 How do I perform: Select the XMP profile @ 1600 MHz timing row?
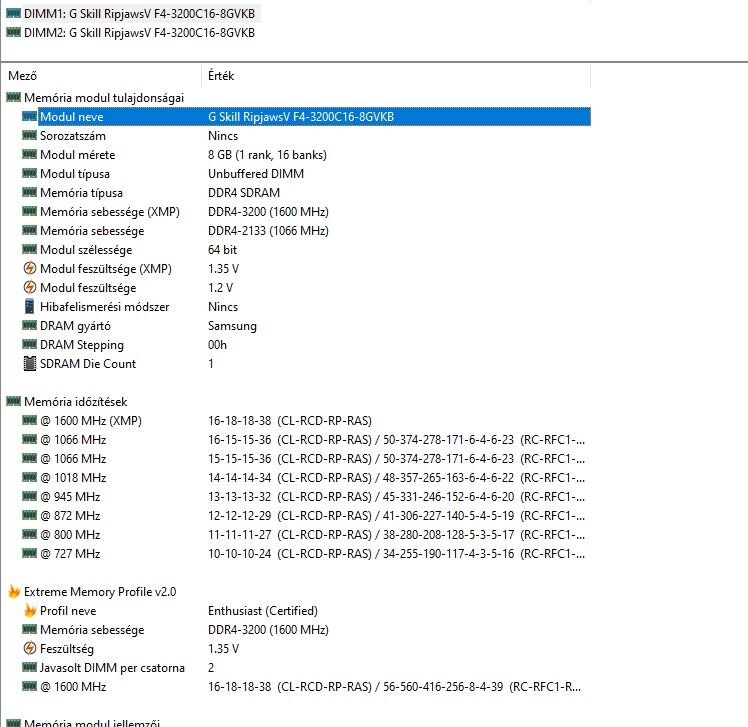point(305,687)
